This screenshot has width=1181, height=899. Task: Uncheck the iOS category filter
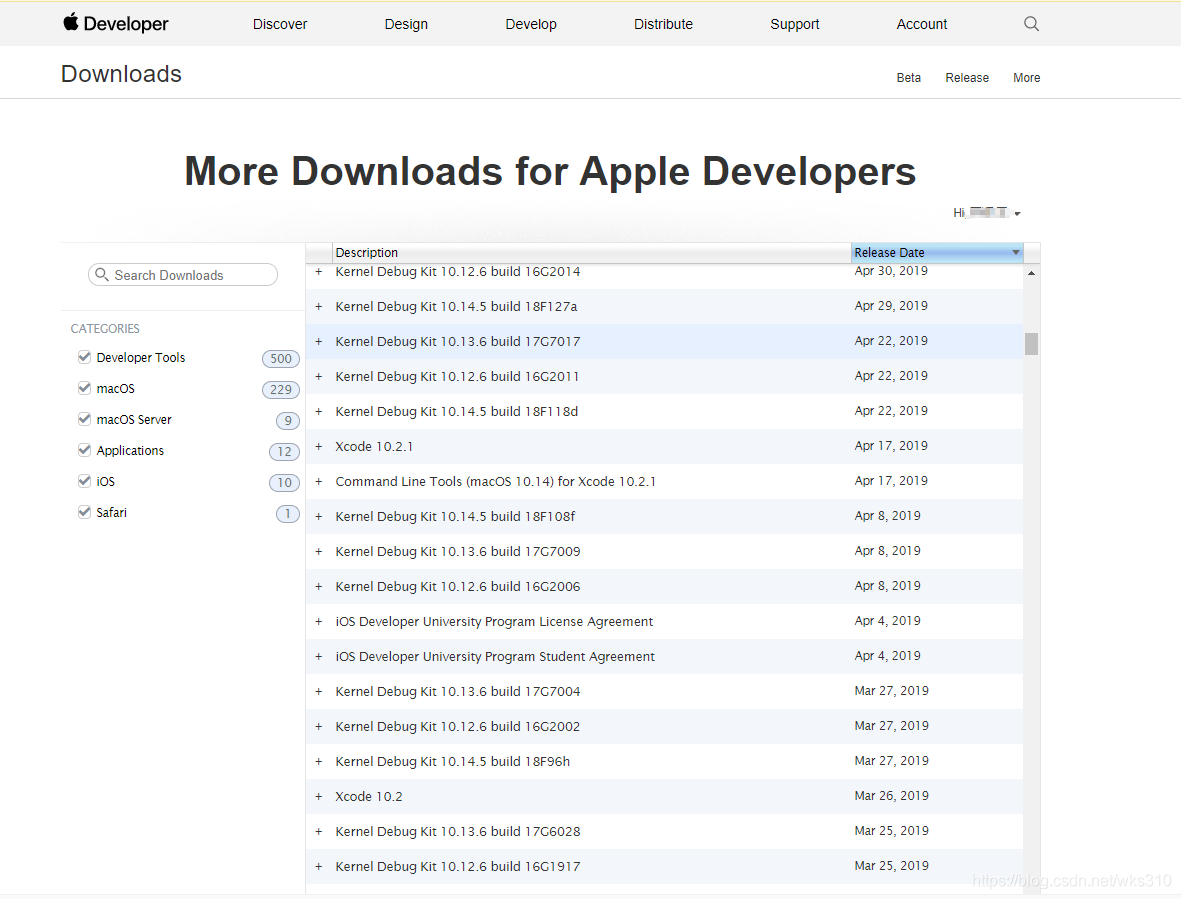coord(84,480)
